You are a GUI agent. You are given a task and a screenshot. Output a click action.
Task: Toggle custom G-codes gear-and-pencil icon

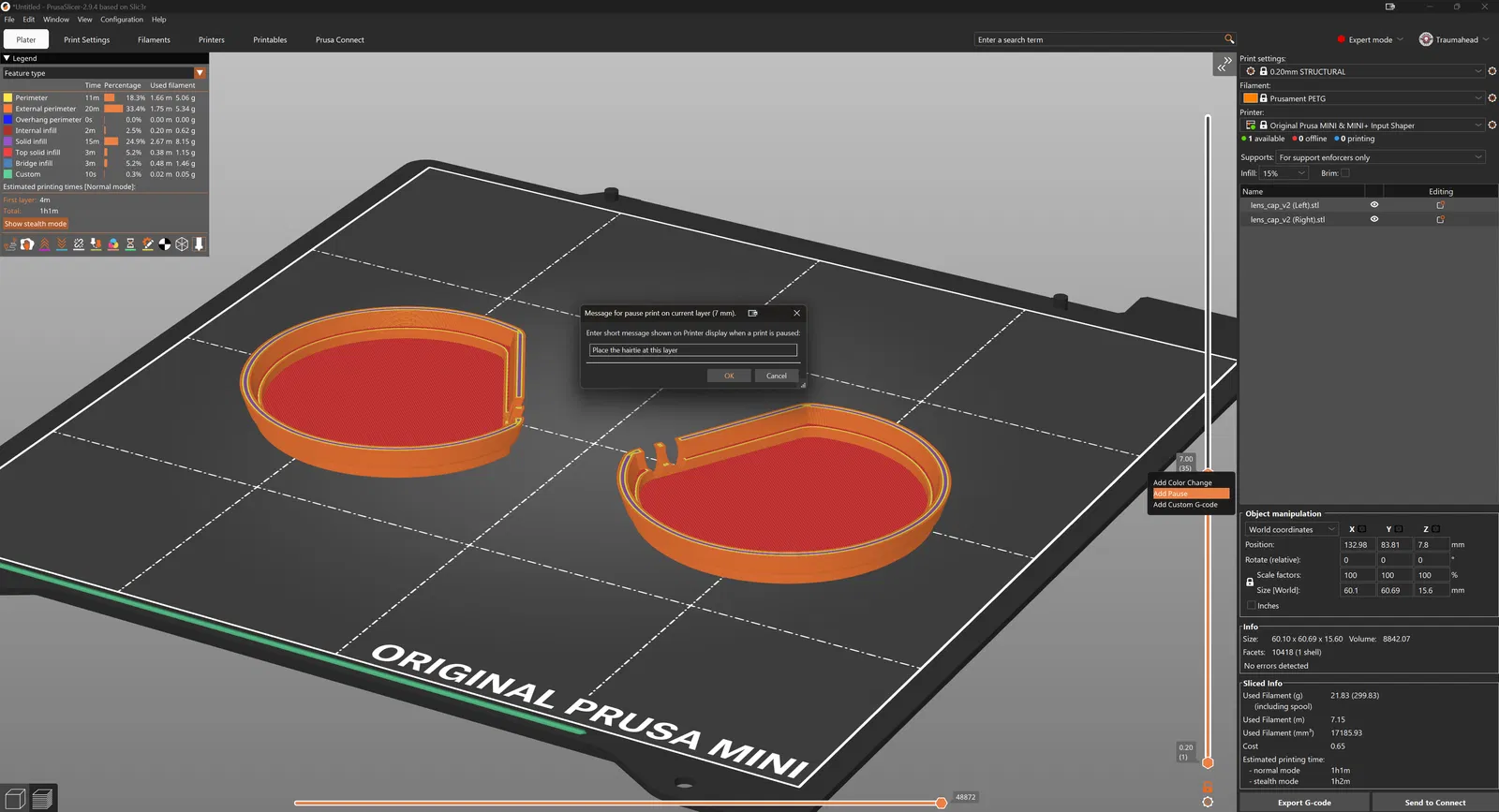click(147, 244)
